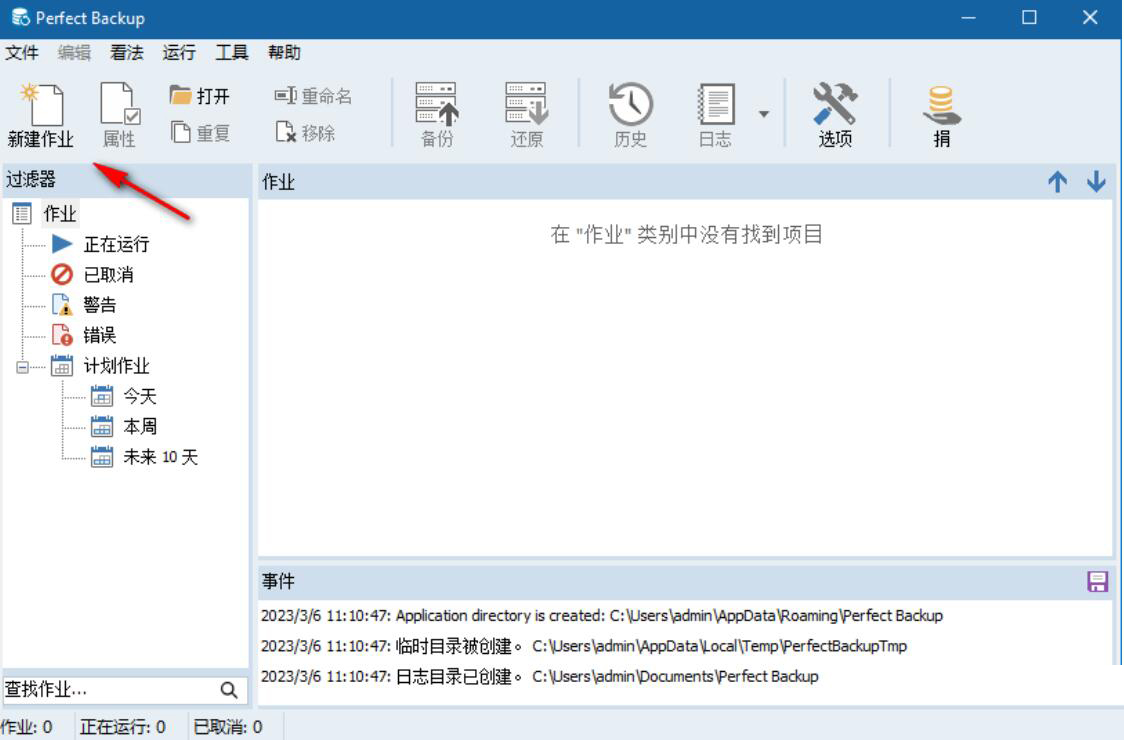Select the 作业 root filter node
The image size is (1124, 740).
click(x=60, y=214)
